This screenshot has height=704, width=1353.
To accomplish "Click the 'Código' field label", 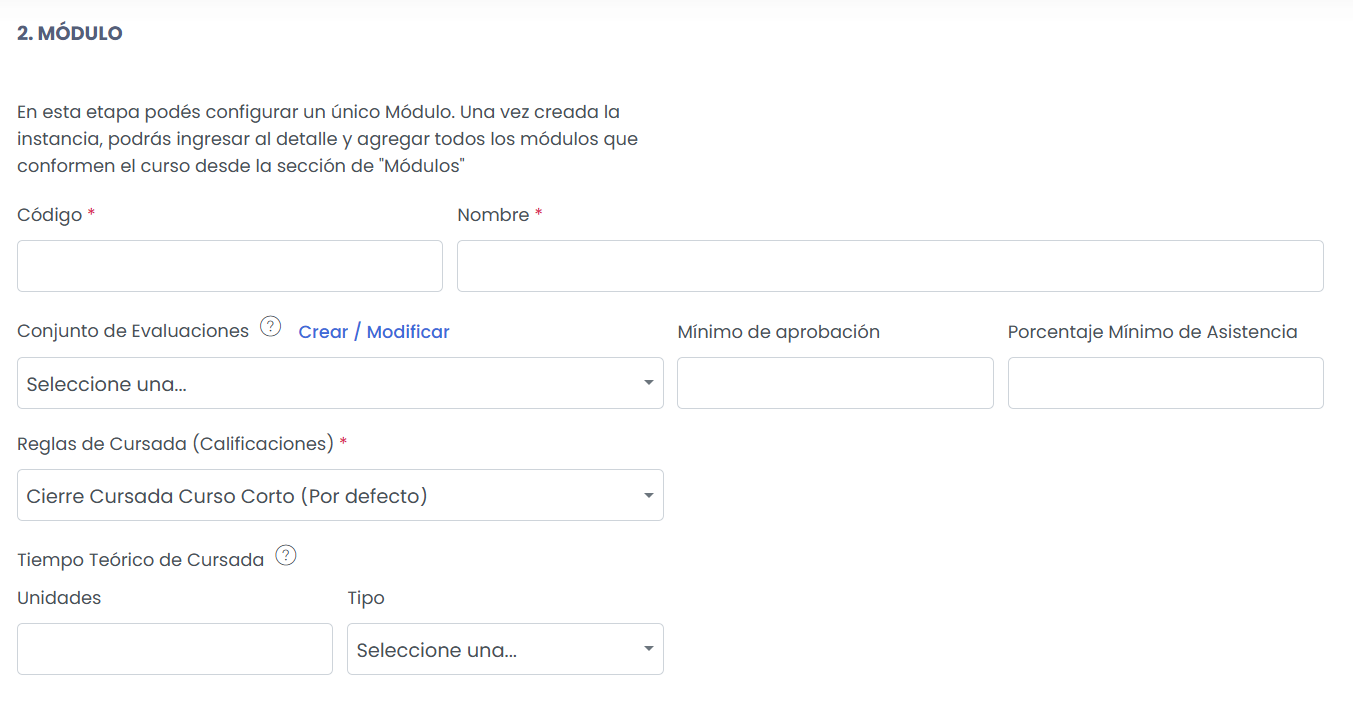I will tap(49, 215).
